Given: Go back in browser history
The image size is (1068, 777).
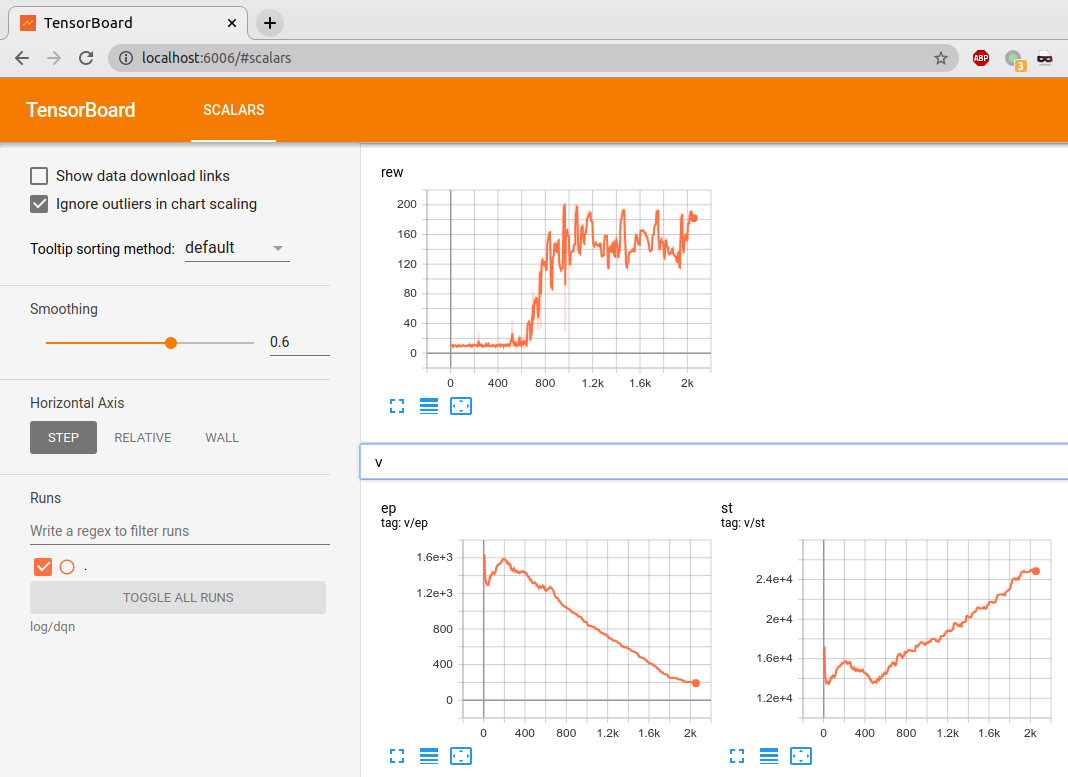Looking at the screenshot, I should (22, 58).
